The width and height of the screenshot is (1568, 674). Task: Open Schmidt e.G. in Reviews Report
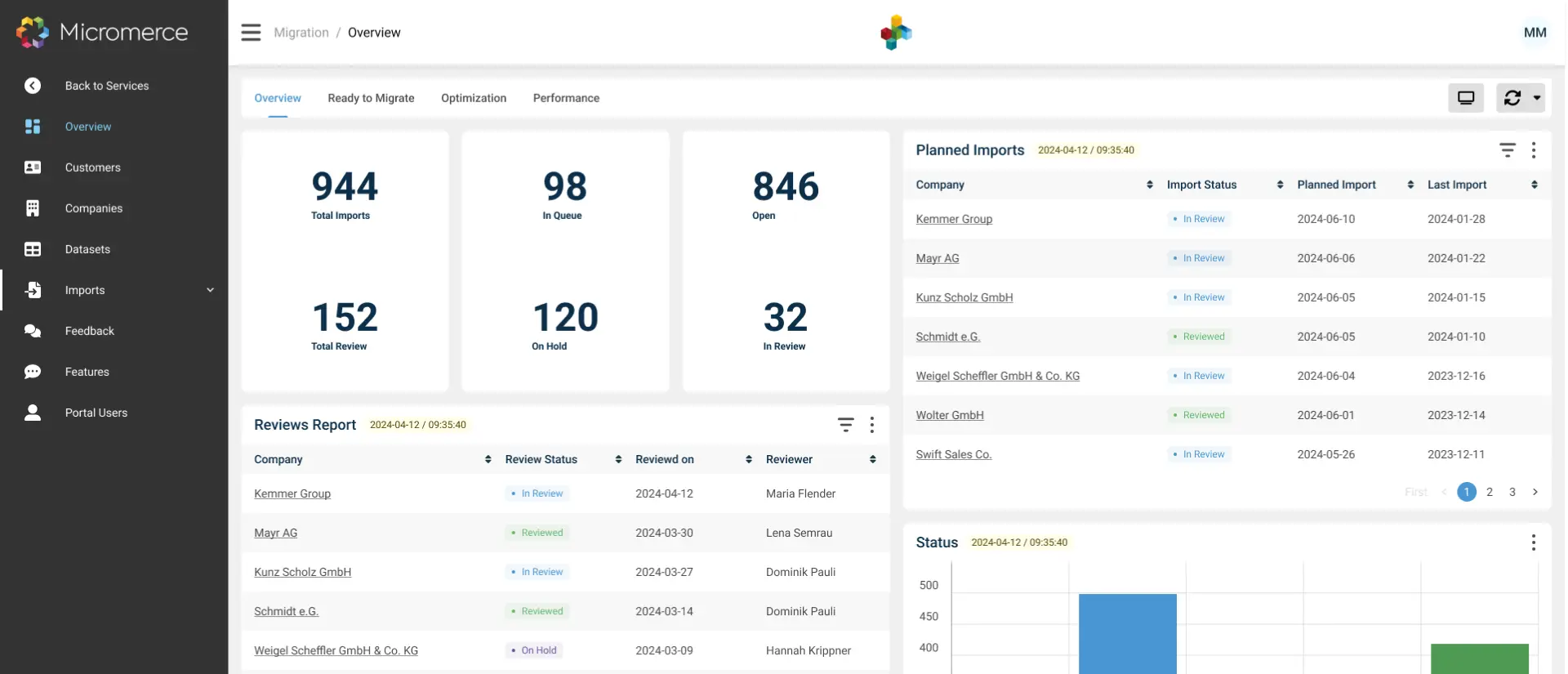click(x=287, y=611)
